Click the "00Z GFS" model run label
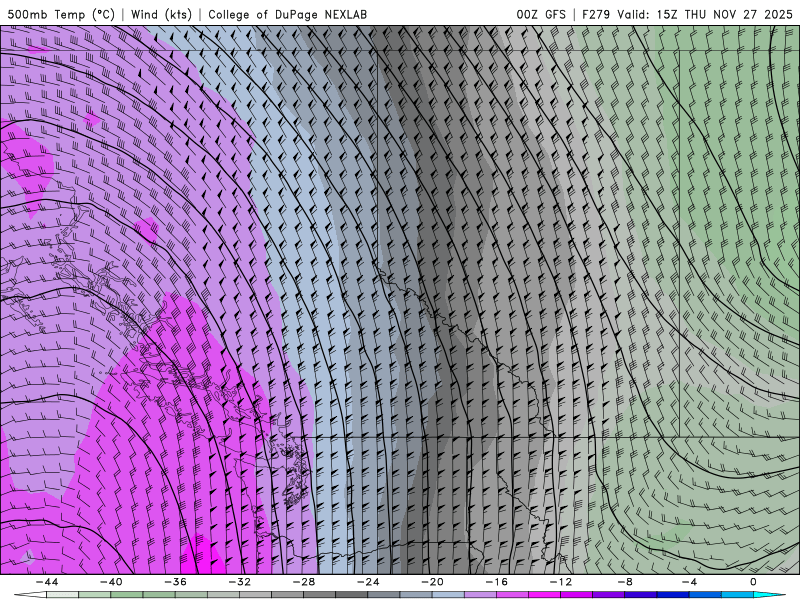Viewport: 800px width, 600px height. (541, 14)
